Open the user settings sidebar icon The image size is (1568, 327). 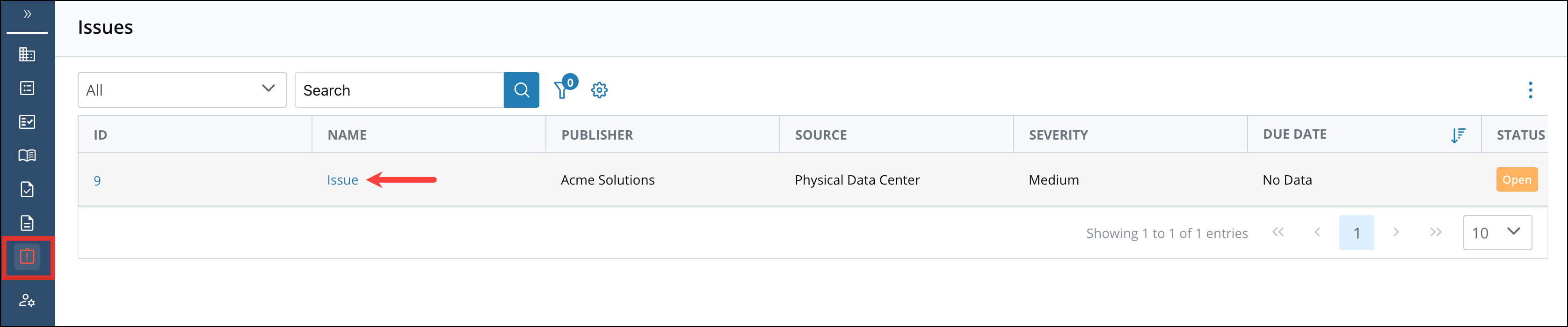[x=27, y=300]
